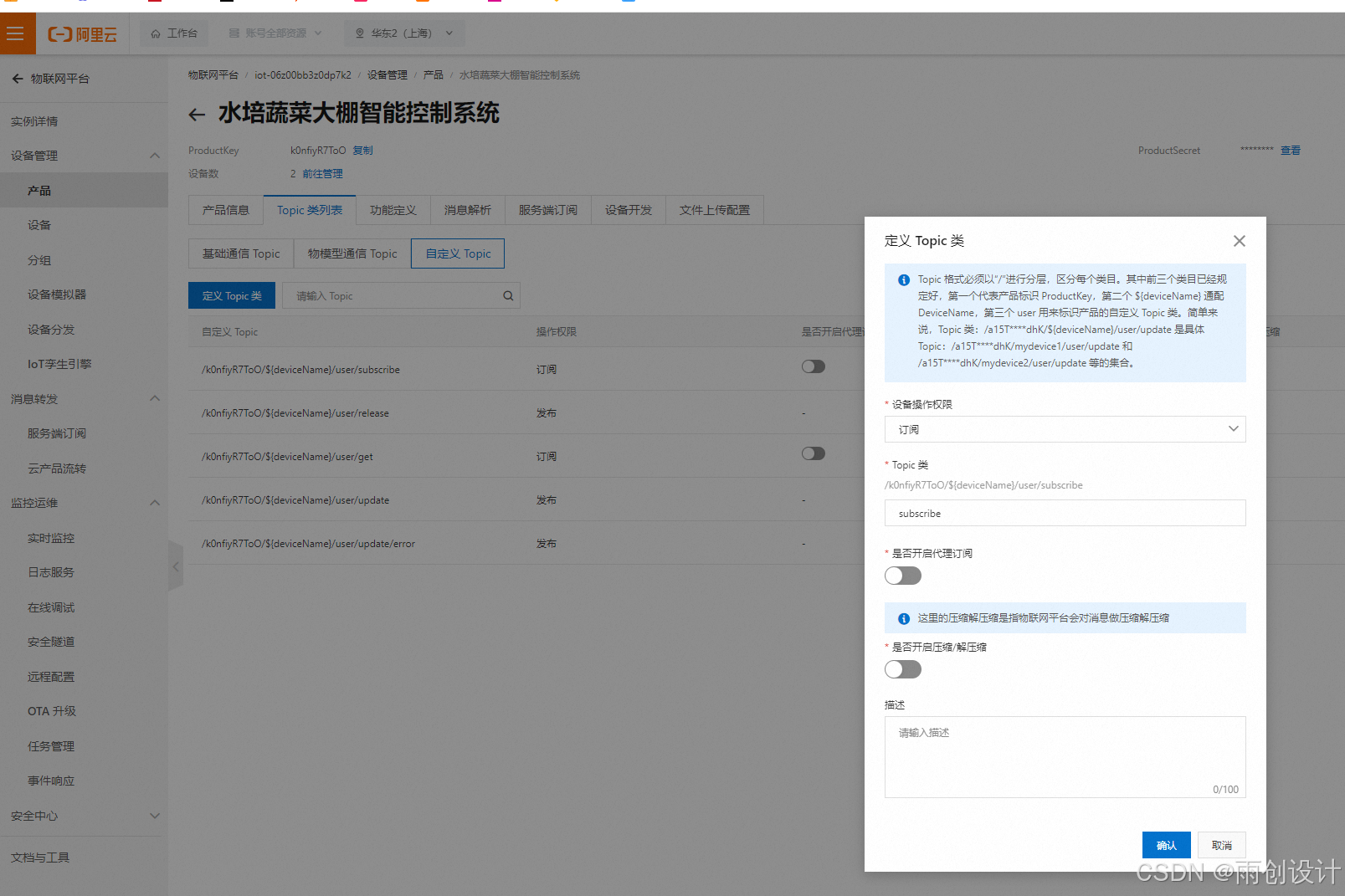Switch to the 文件上传配置 tab
Image resolution: width=1345 pixels, height=896 pixels.
pos(715,210)
